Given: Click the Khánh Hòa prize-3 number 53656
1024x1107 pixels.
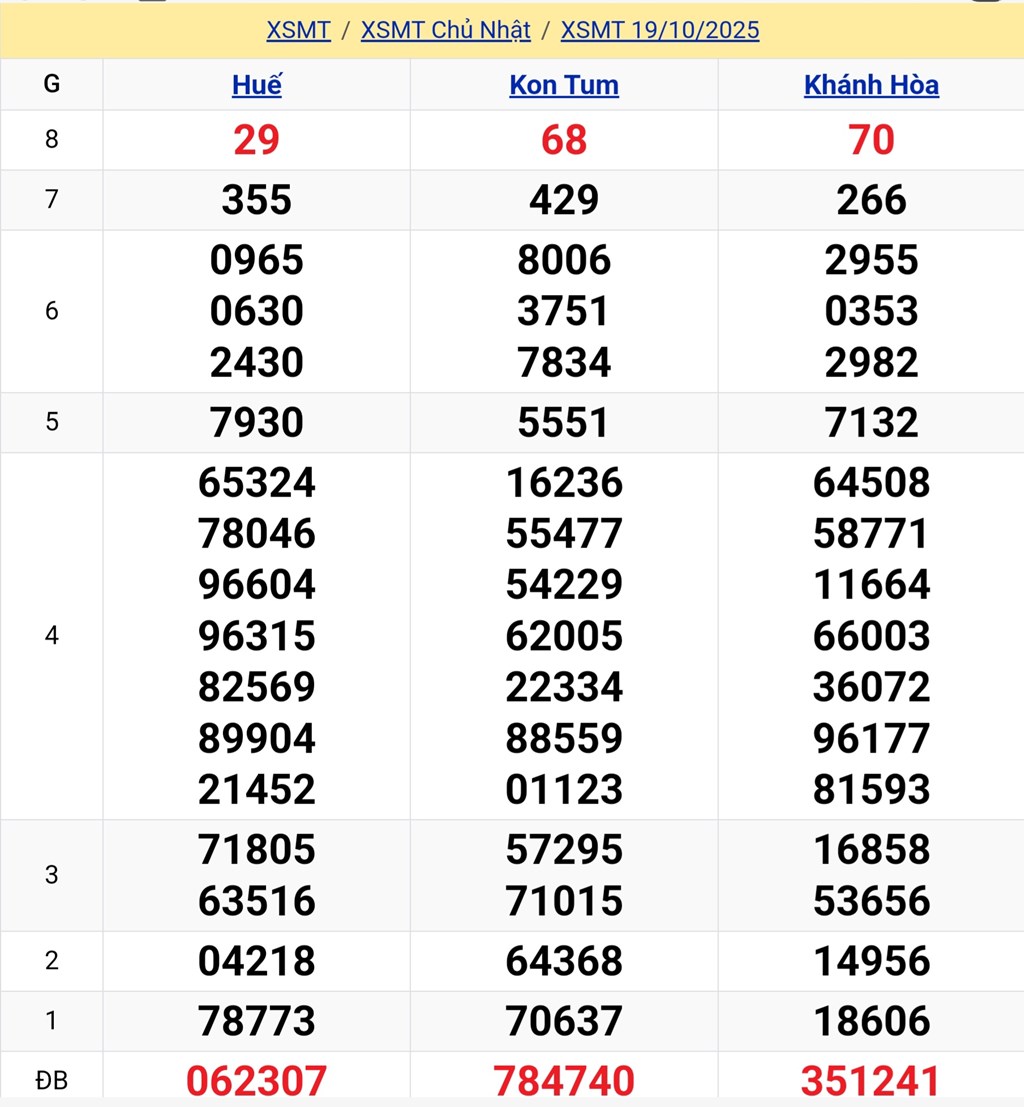Looking at the screenshot, I should point(871,901).
